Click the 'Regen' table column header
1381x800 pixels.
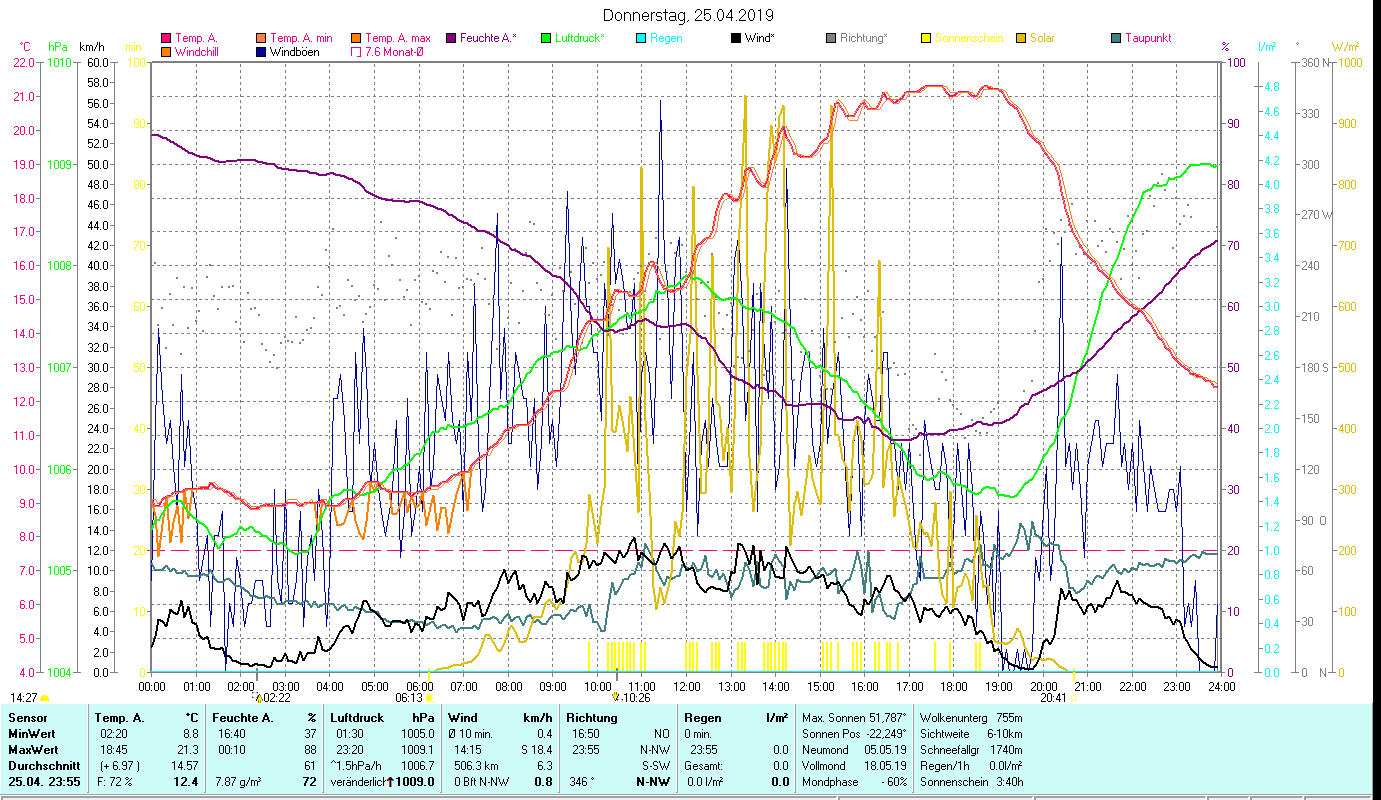[x=703, y=718]
